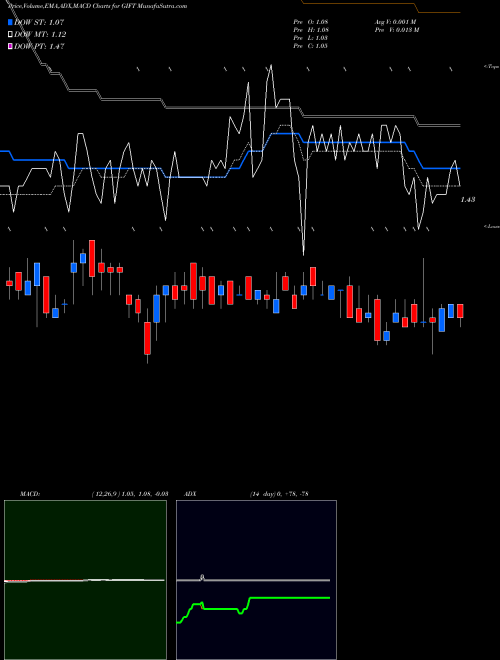Click the green ADX indicator line

click(253, 609)
